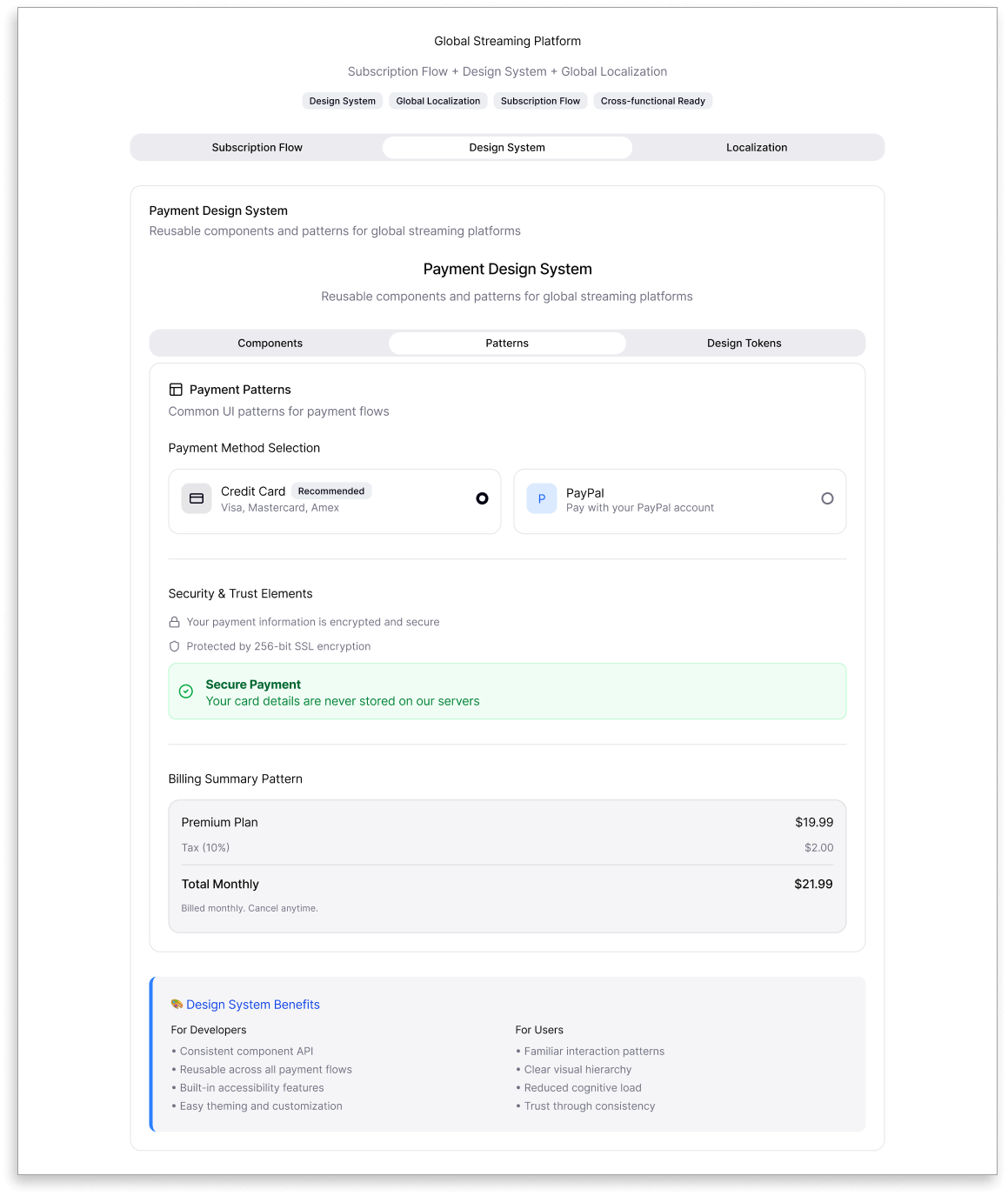Click the Payment Patterns layout icon
1008x1196 pixels.
click(x=176, y=390)
